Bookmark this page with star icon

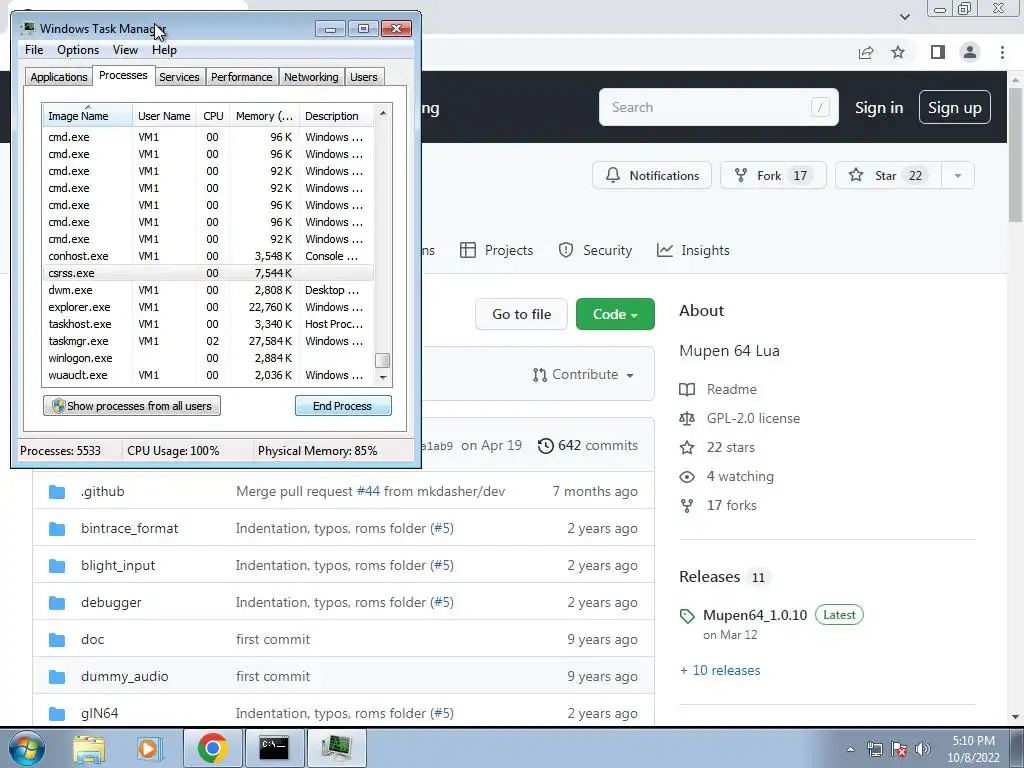coord(898,52)
